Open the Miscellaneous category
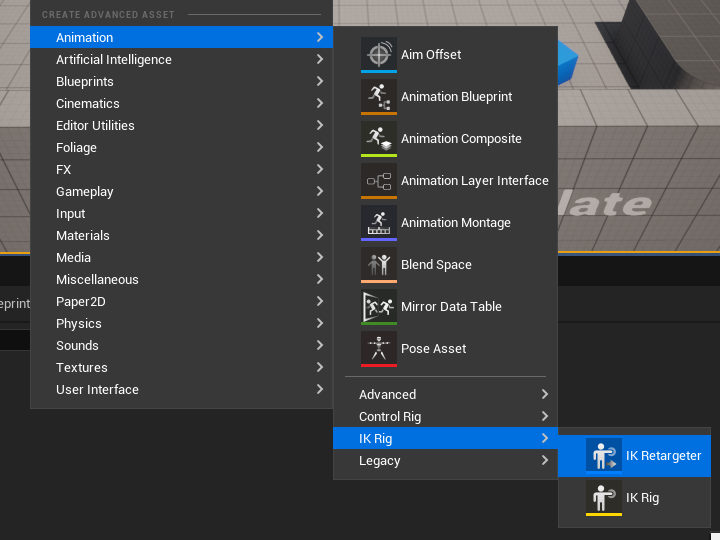Image resolution: width=720 pixels, height=540 pixels. (181, 280)
